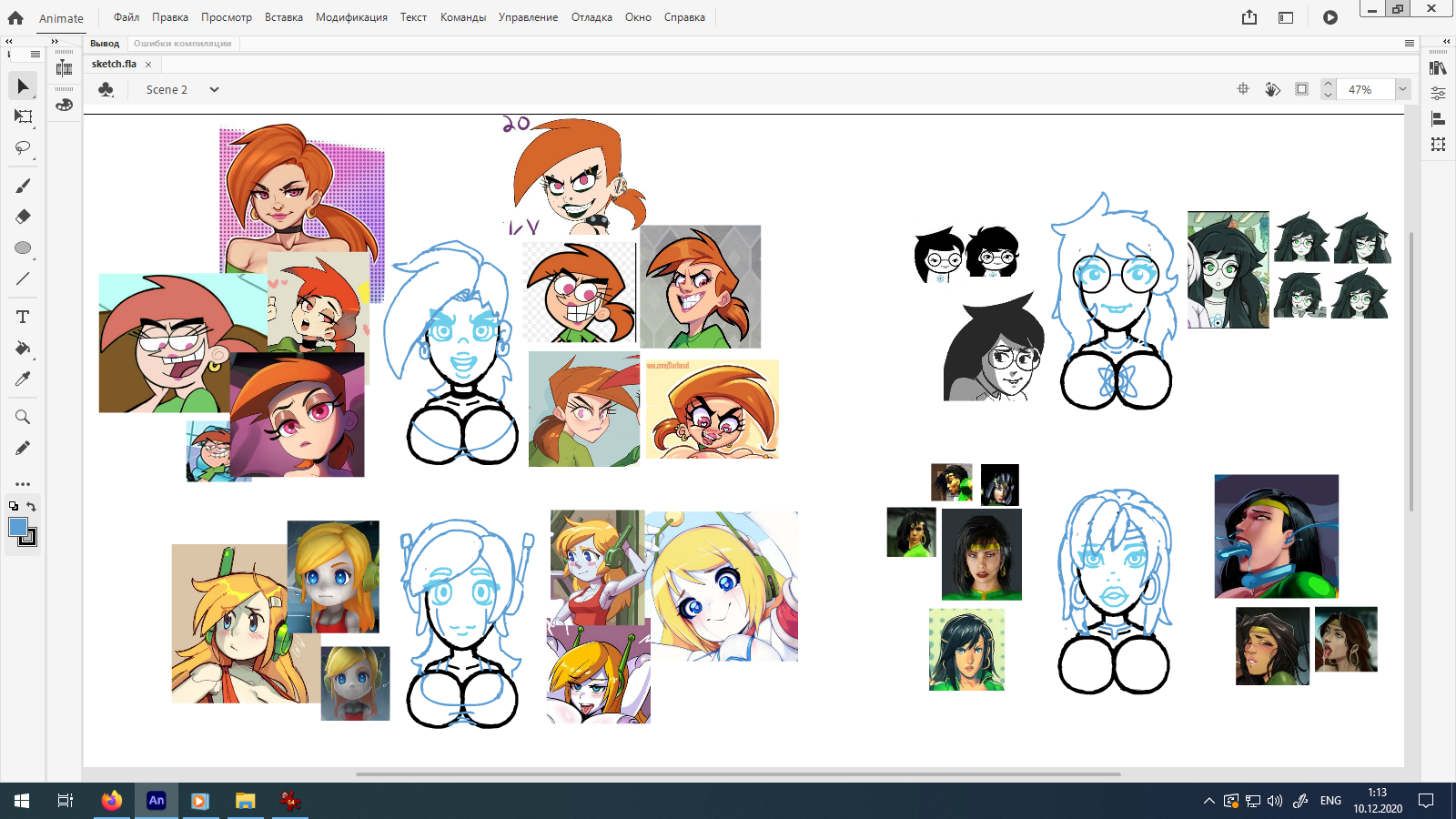Open the Команды menu
1456x819 pixels.
(463, 17)
